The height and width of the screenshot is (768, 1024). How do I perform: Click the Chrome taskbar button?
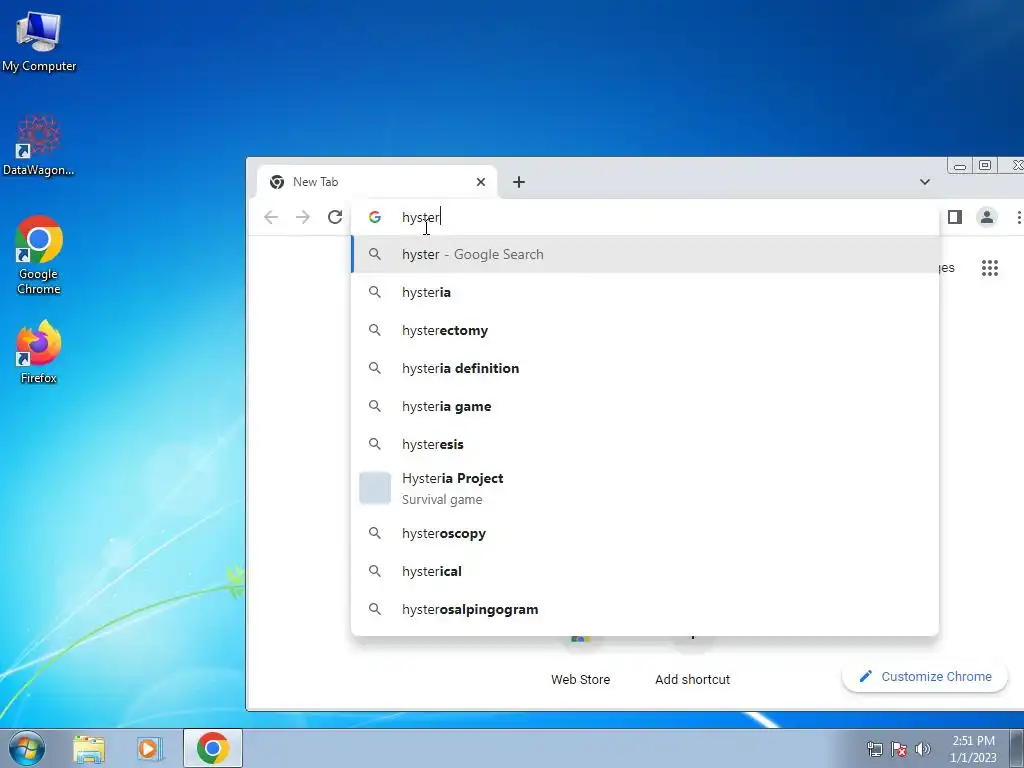pos(213,748)
